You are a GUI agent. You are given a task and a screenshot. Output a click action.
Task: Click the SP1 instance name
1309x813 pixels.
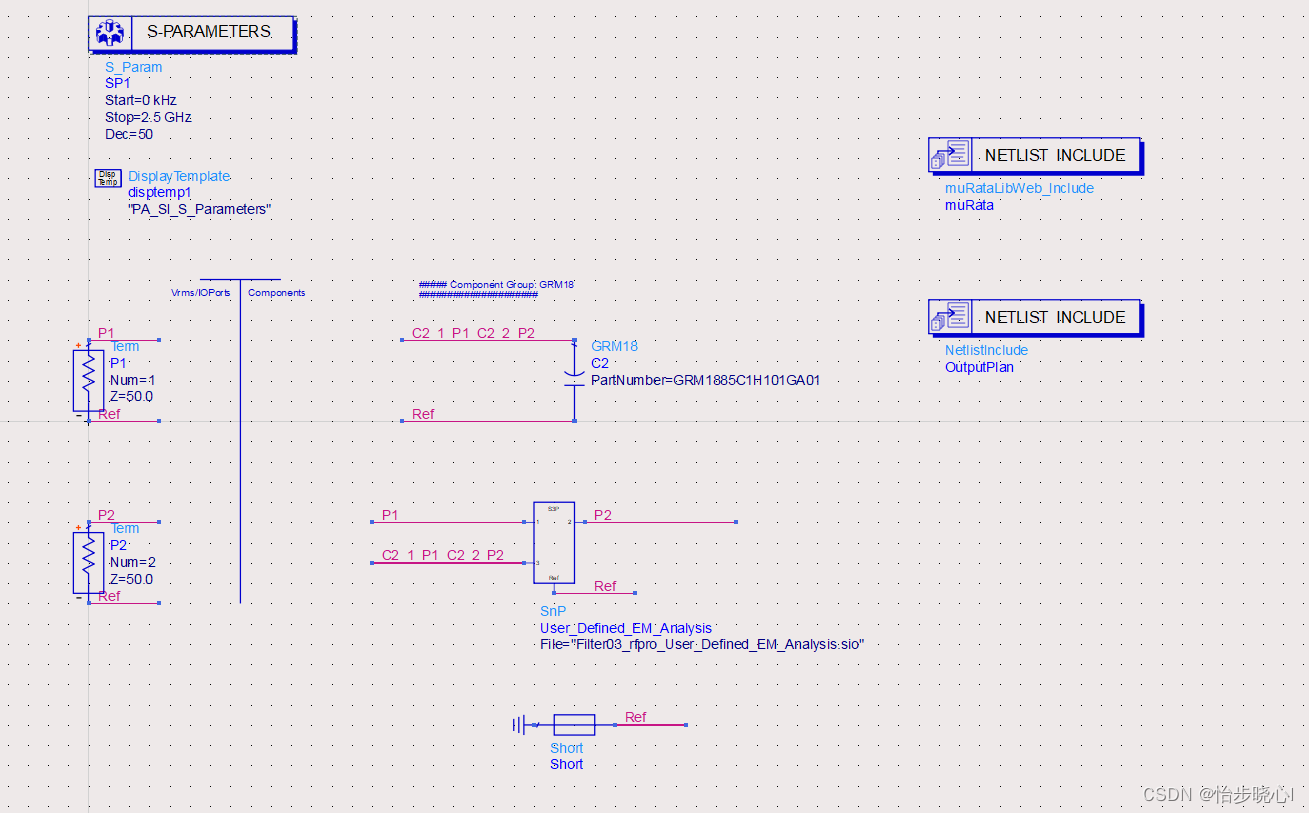[x=118, y=84]
